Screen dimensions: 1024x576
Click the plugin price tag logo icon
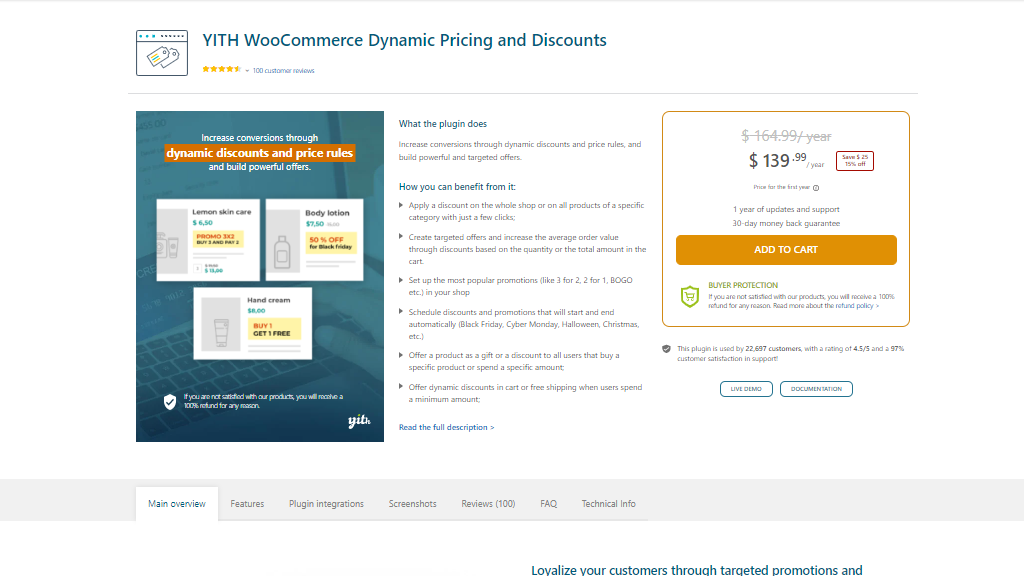click(x=162, y=53)
